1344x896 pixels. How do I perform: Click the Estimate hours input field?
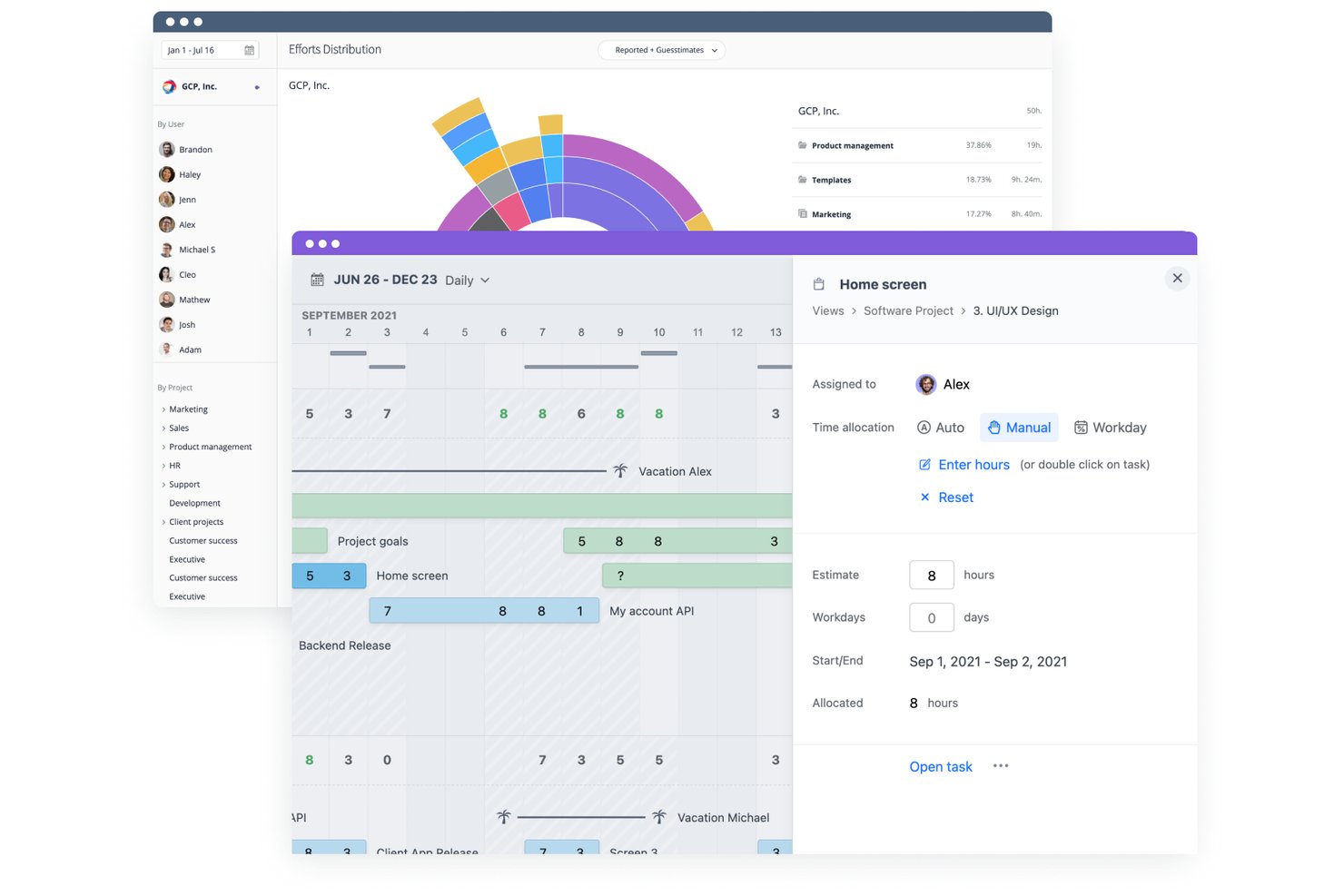pos(932,576)
